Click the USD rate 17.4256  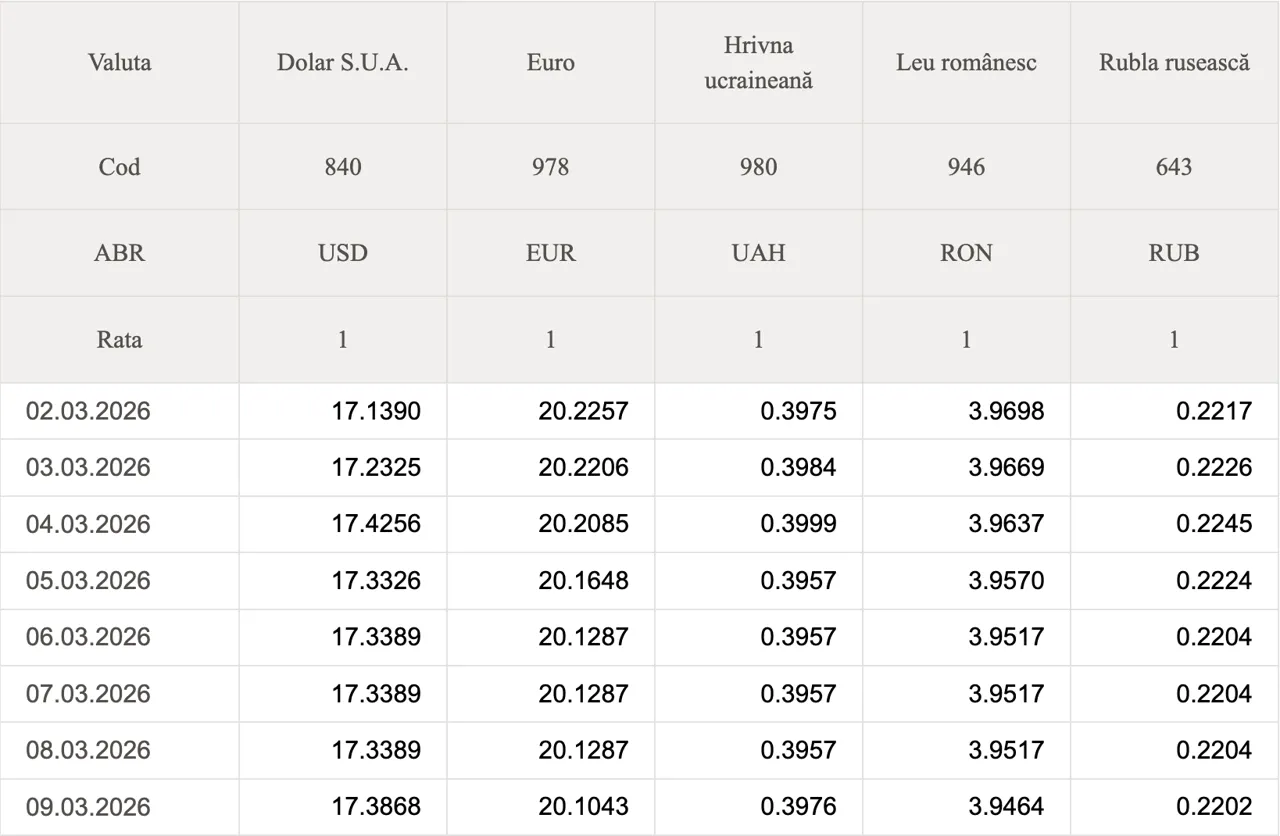[376, 524]
